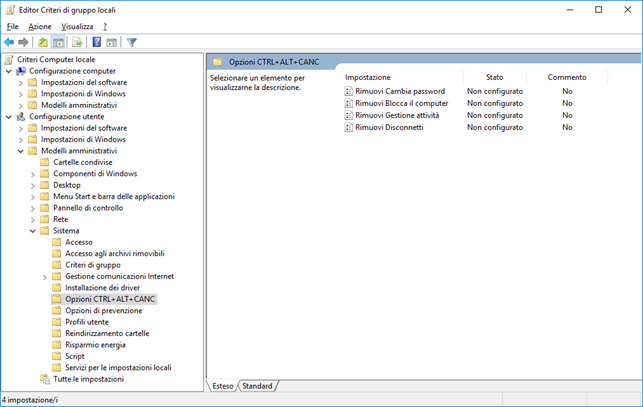Collapse the Configurazione utente node
Screen dimensions: 643x407
(9, 117)
